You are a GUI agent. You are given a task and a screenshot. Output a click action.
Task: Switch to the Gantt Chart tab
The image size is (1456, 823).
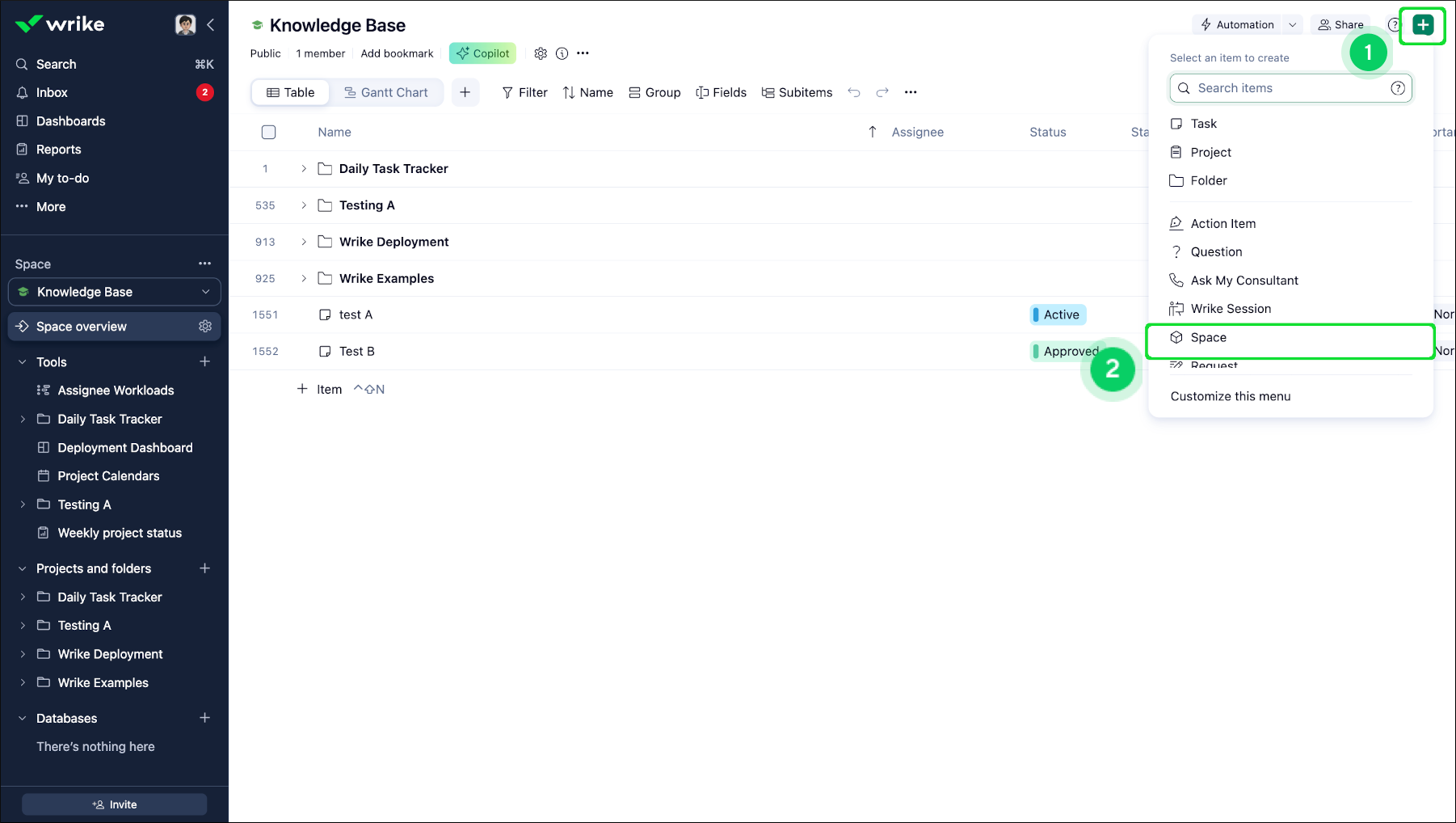(386, 92)
